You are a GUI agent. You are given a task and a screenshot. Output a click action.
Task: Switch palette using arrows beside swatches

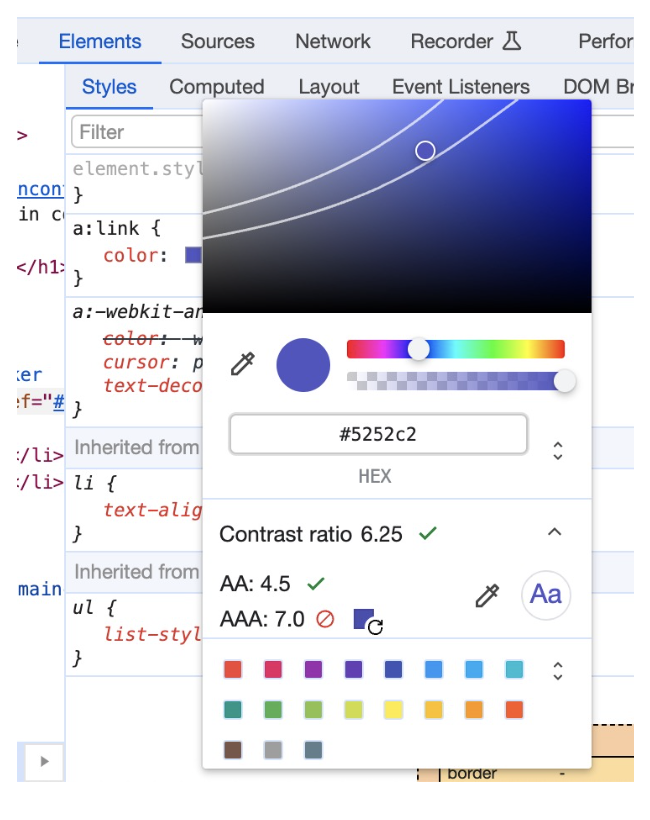tap(558, 670)
